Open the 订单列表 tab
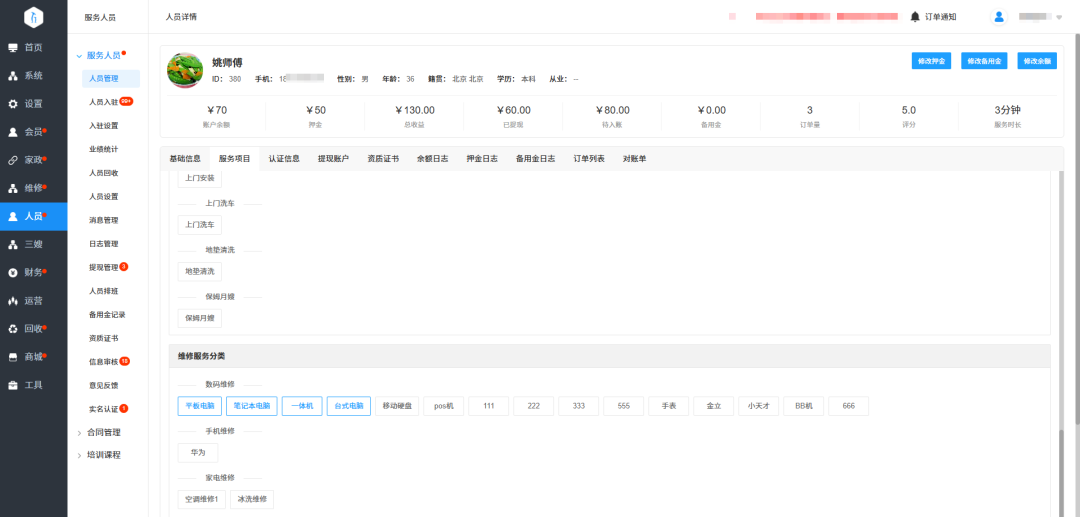1080x517 pixels. coord(589,158)
